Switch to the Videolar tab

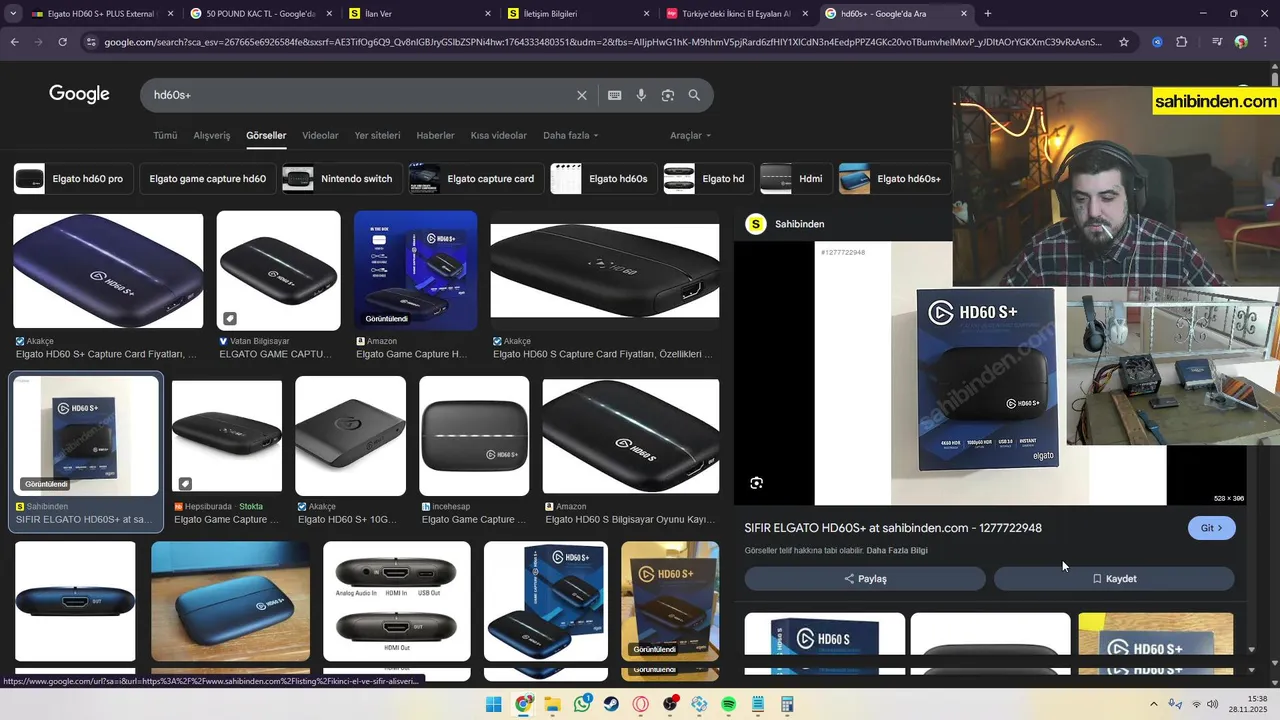tap(320, 135)
